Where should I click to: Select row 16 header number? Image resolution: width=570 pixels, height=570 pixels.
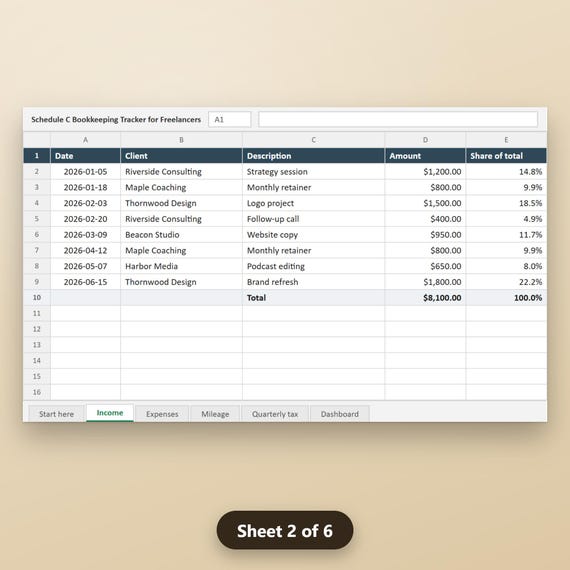[x=37, y=392]
